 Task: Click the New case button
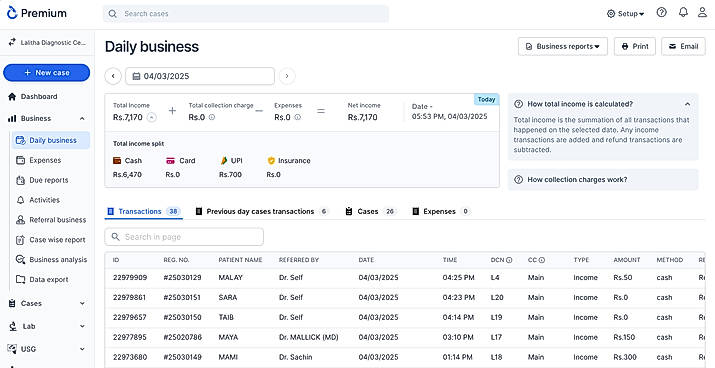pyautogui.click(x=47, y=73)
